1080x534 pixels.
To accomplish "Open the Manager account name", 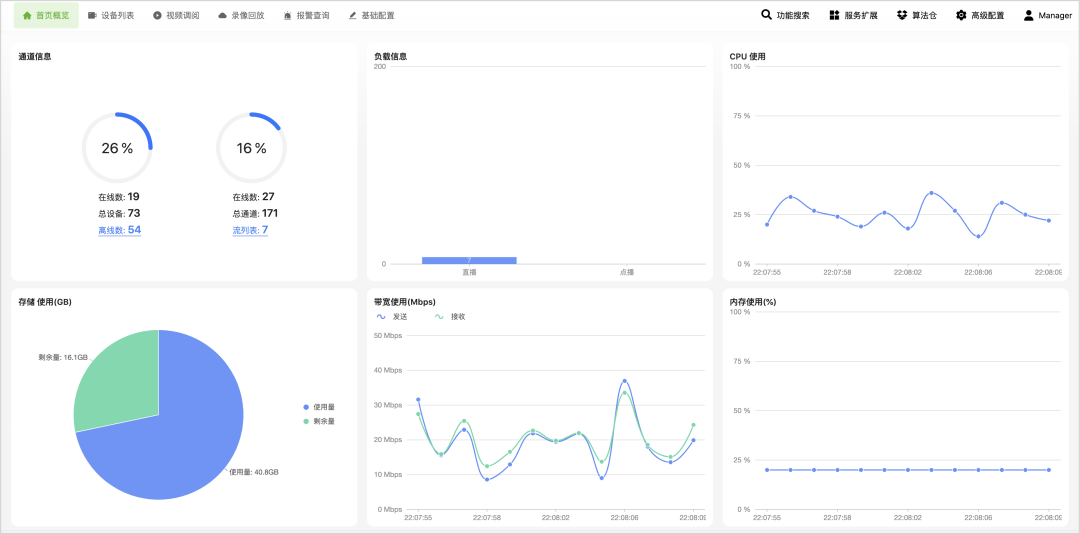I will point(1055,15).
